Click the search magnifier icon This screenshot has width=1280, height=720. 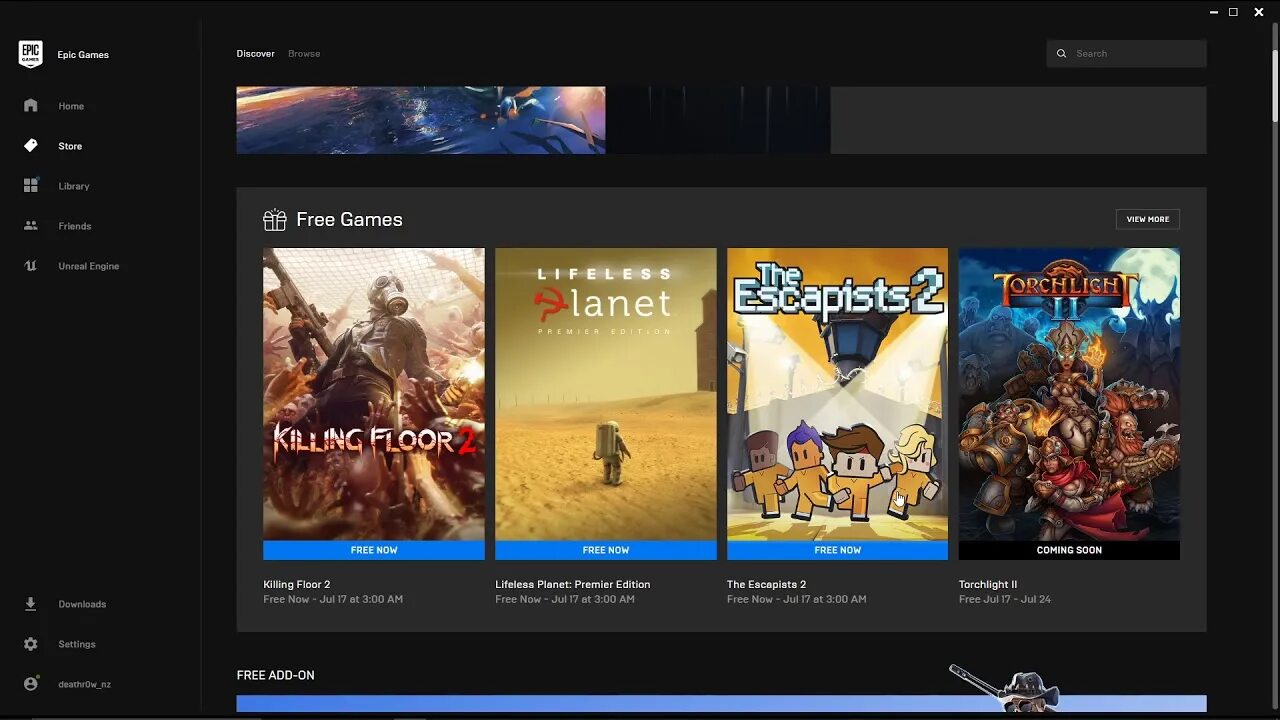pos(1062,54)
